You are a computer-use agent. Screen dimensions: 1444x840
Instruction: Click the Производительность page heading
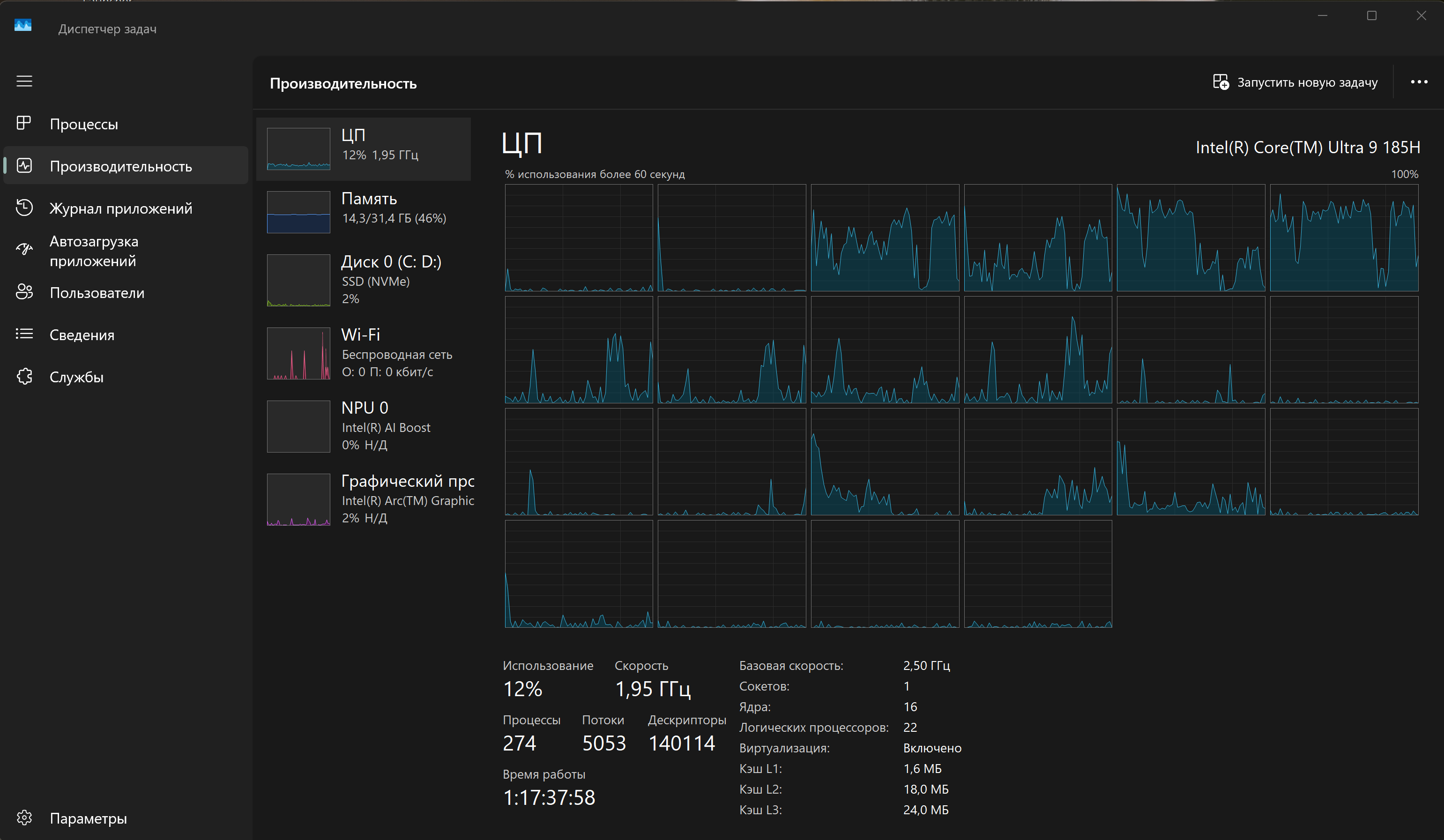pyautogui.click(x=343, y=84)
